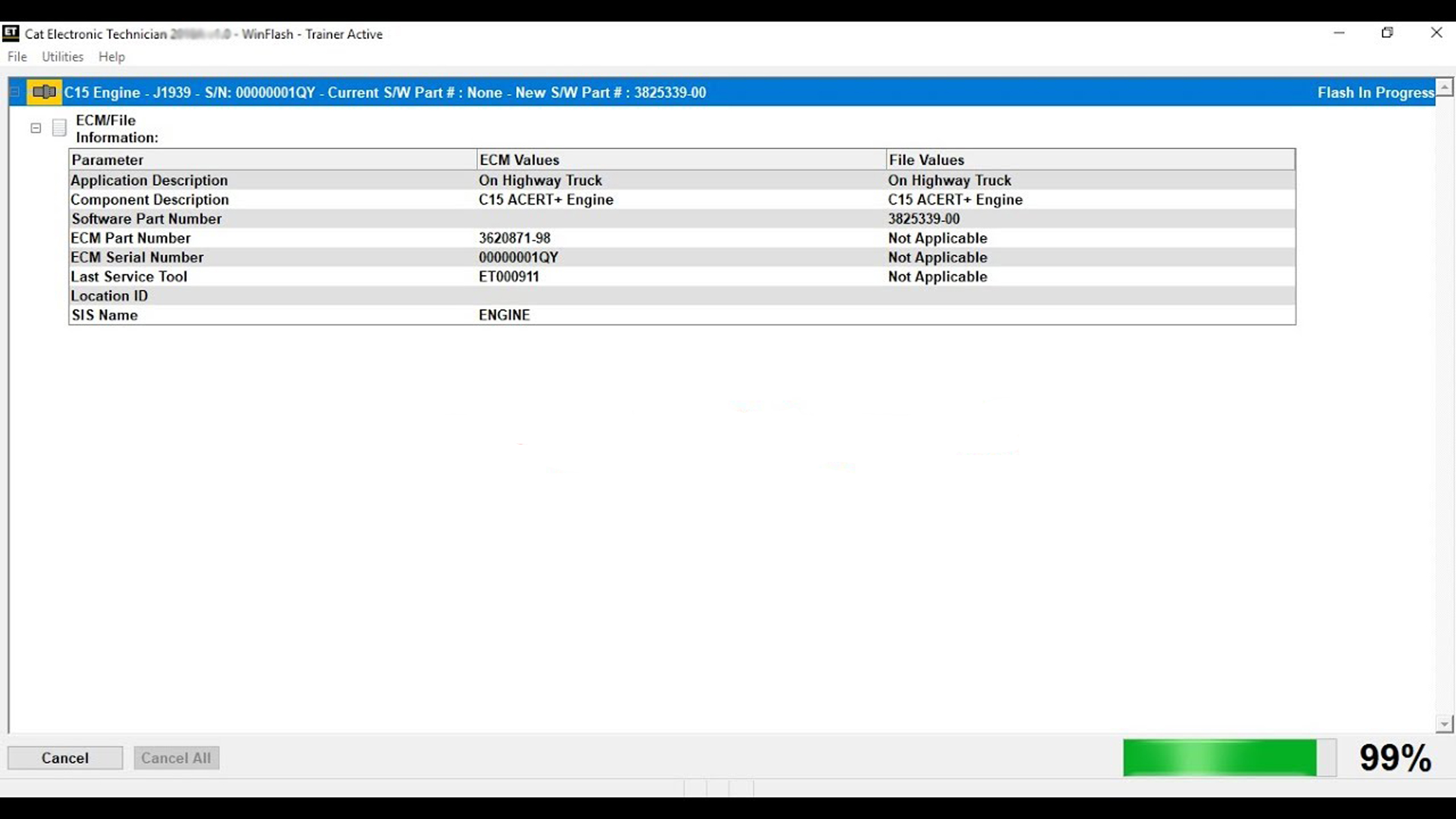Viewport: 1456px width, 819px height.
Task: Click the Cat ET app icon in title bar
Action: [11, 33]
